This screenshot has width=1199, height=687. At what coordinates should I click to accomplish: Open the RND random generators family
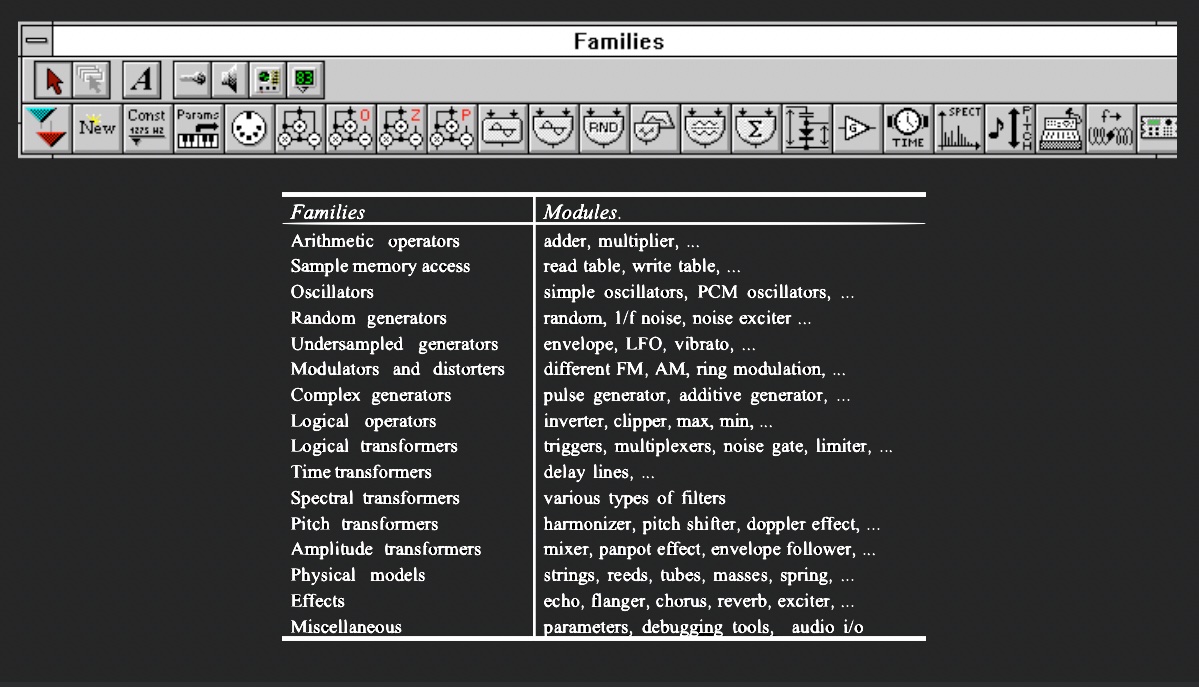(602, 128)
